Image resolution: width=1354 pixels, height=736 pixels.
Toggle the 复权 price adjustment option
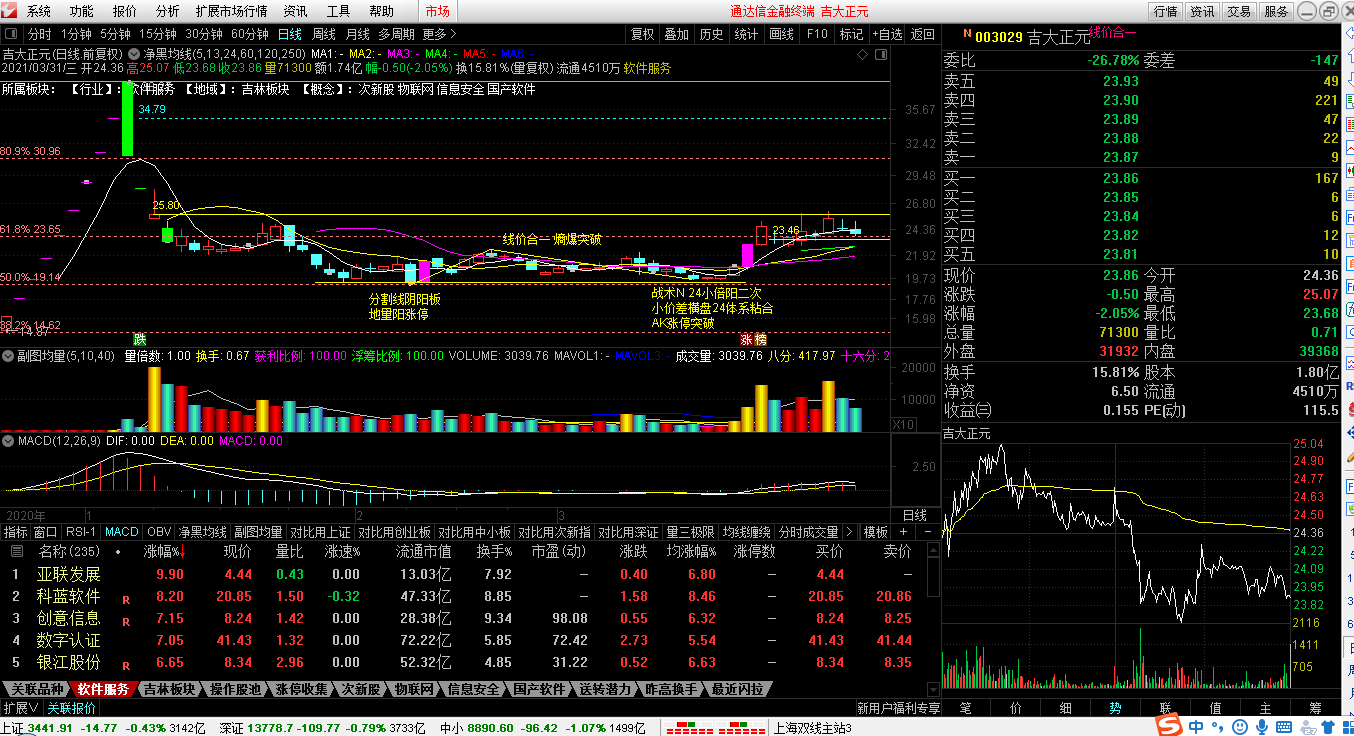coord(643,34)
